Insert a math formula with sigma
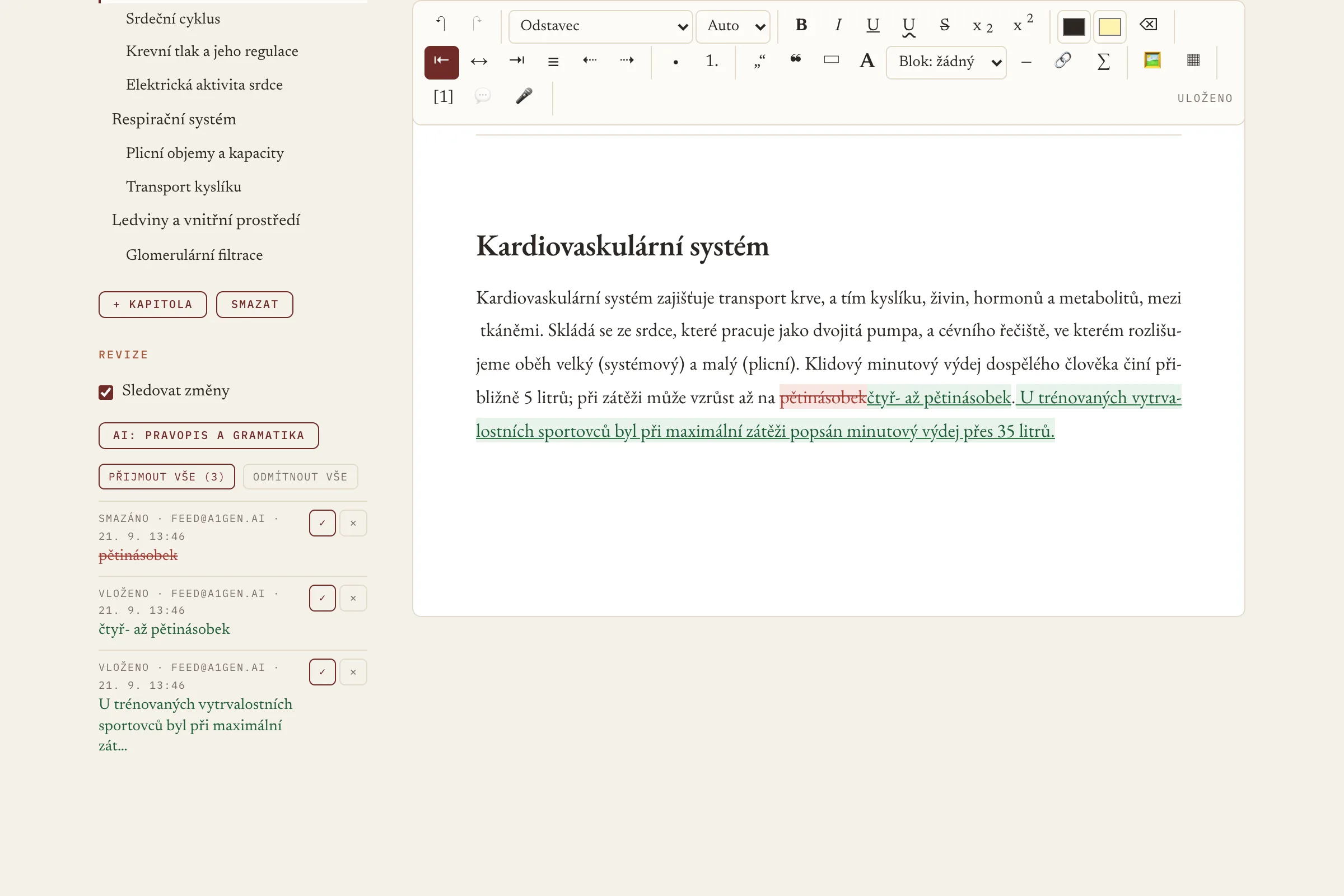The width and height of the screenshot is (1344, 896). pyautogui.click(x=1103, y=62)
